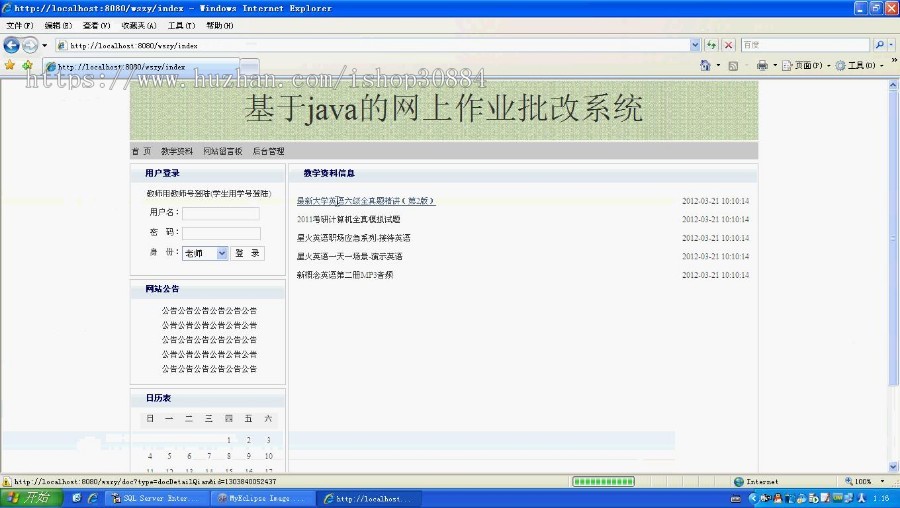Open the 星火英语职场应急系列 link
This screenshot has height=508, width=900.
tap(354, 238)
